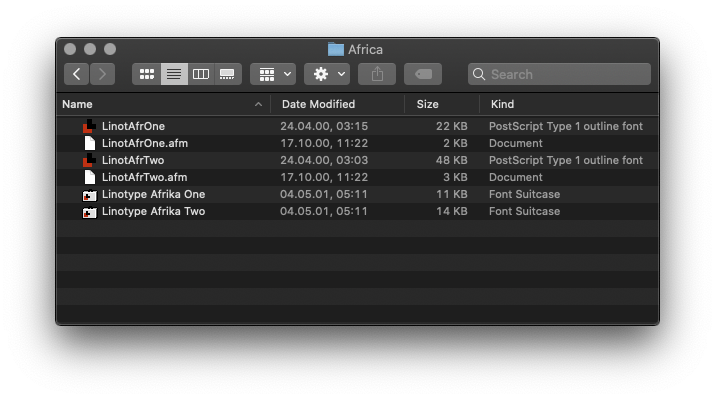The image size is (715, 399).
Task: Click the Search field
Action: pyautogui.click(x=560, y=74)
